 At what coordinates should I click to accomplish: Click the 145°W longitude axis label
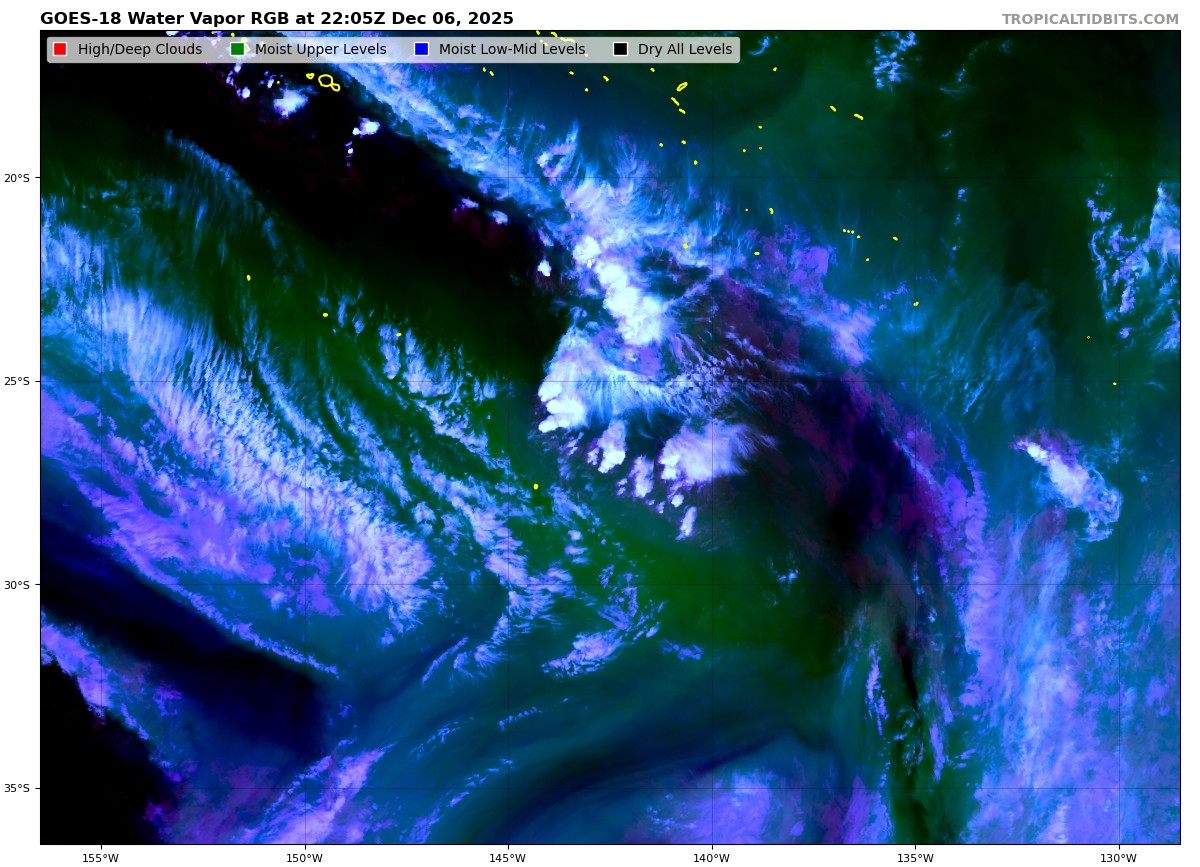[x=508, y=857]
